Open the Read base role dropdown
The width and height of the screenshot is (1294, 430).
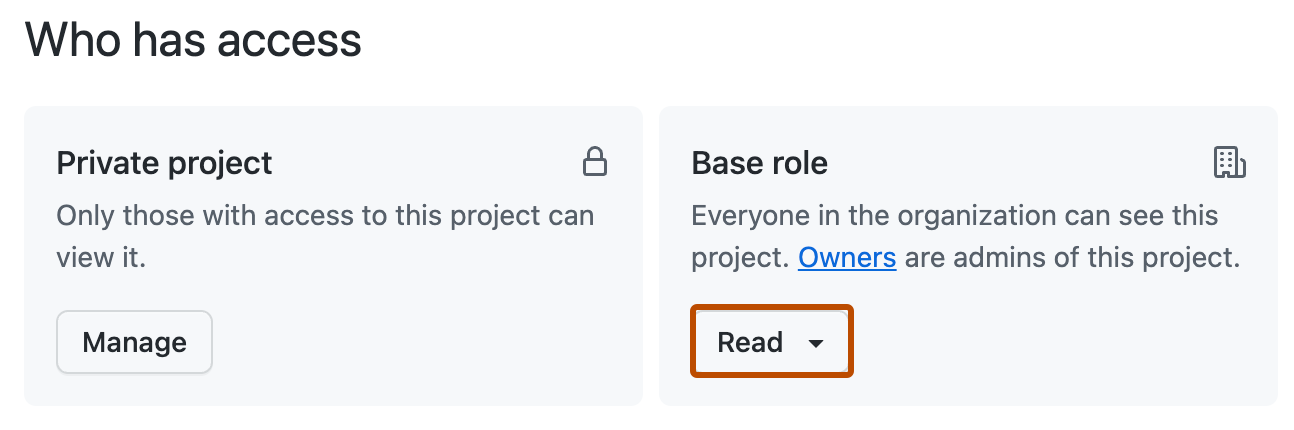[x=771, y=342]
